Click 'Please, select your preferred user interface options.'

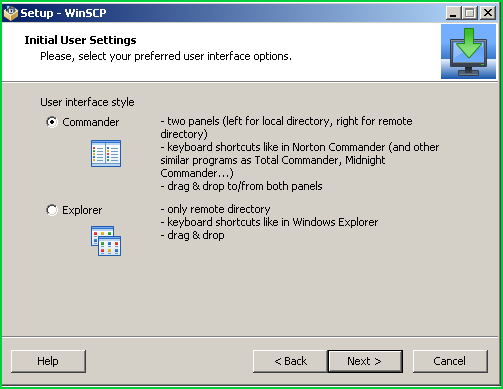(166, 56)
